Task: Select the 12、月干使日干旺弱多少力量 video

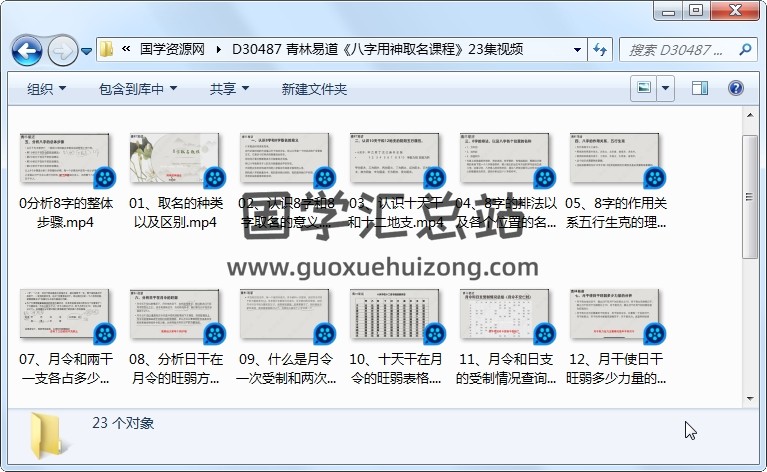Action: pos(614,337)
